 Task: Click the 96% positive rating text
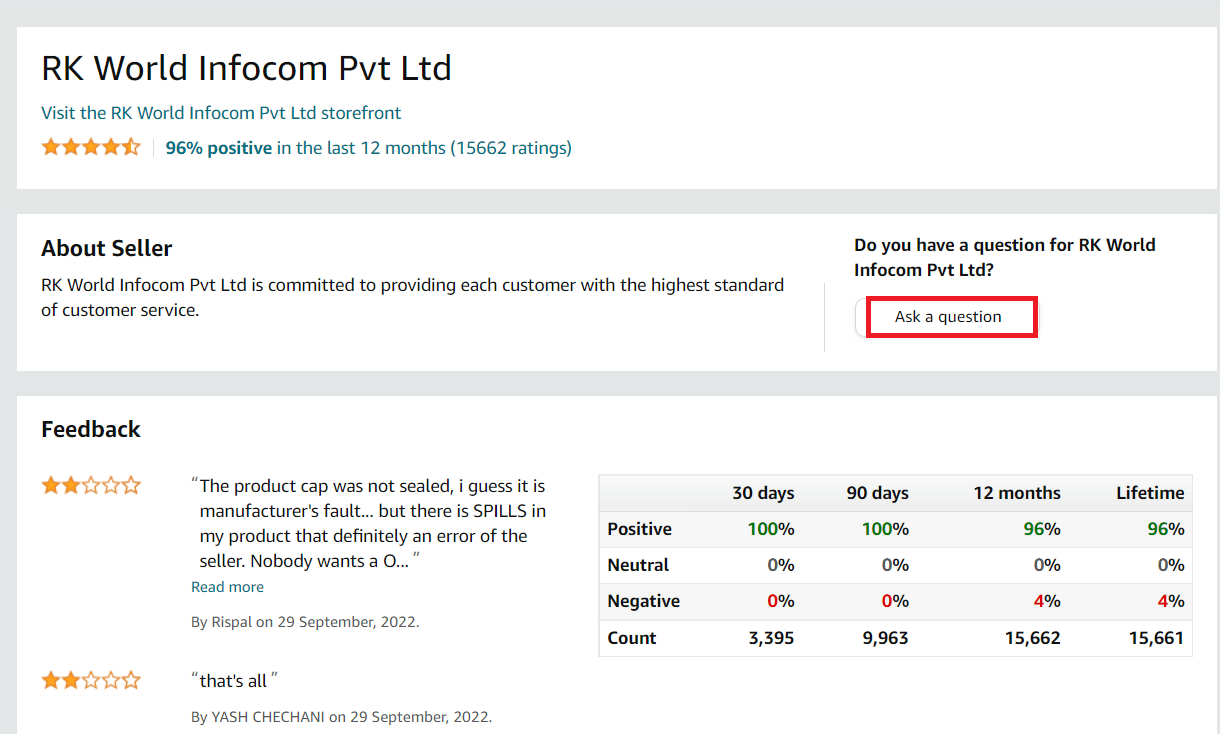(219, 148)
